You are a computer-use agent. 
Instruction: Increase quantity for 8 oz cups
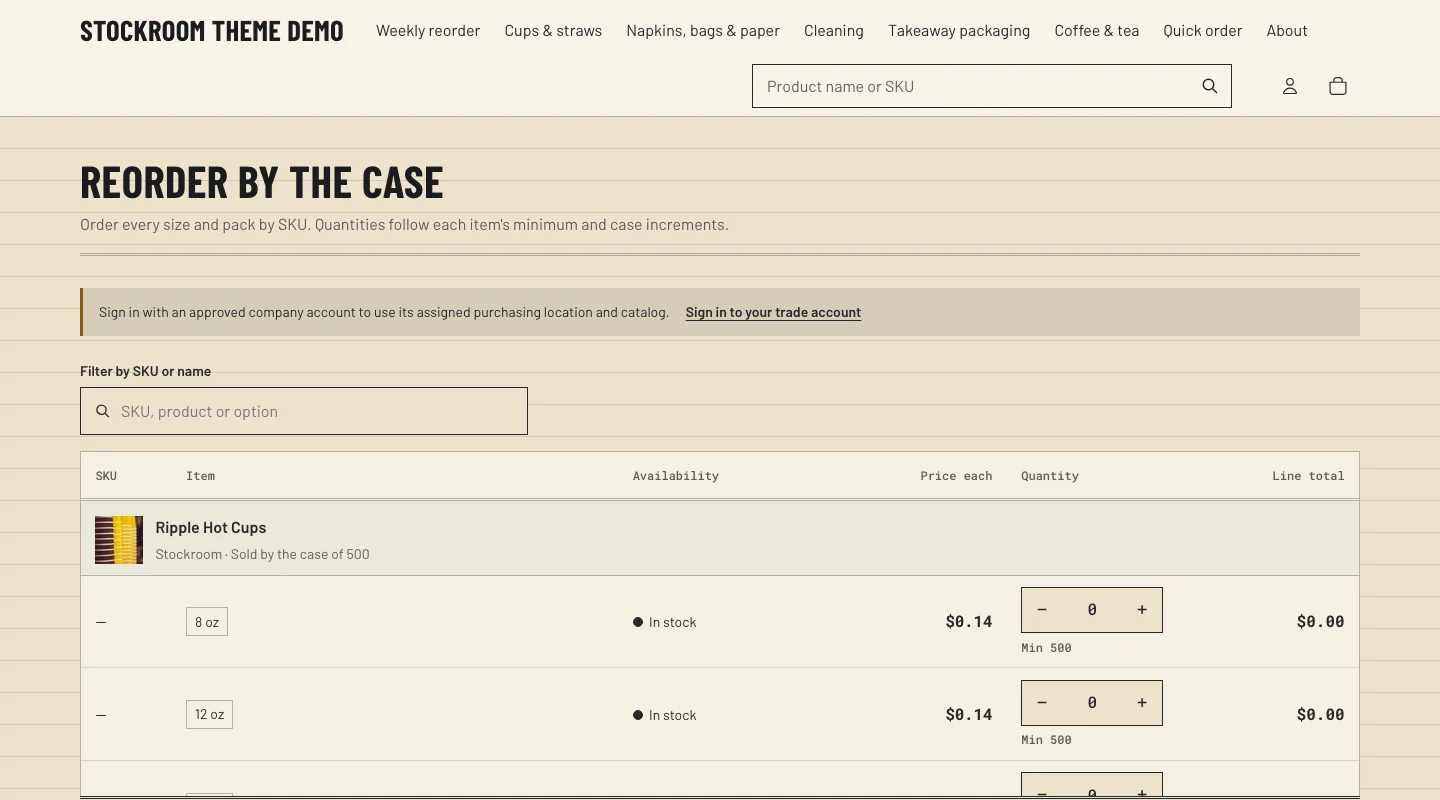point(1142,610)
